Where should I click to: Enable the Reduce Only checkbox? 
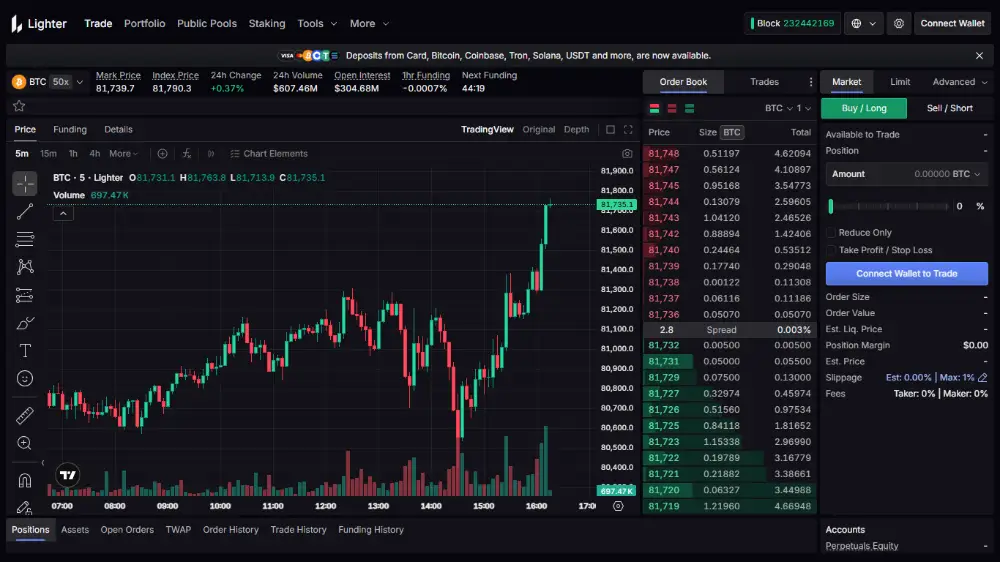pos(830,233)
